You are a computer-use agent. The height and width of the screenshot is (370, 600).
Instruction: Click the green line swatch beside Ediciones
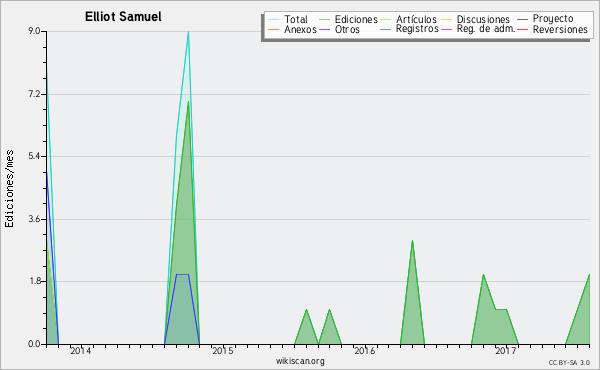(324, 19)
